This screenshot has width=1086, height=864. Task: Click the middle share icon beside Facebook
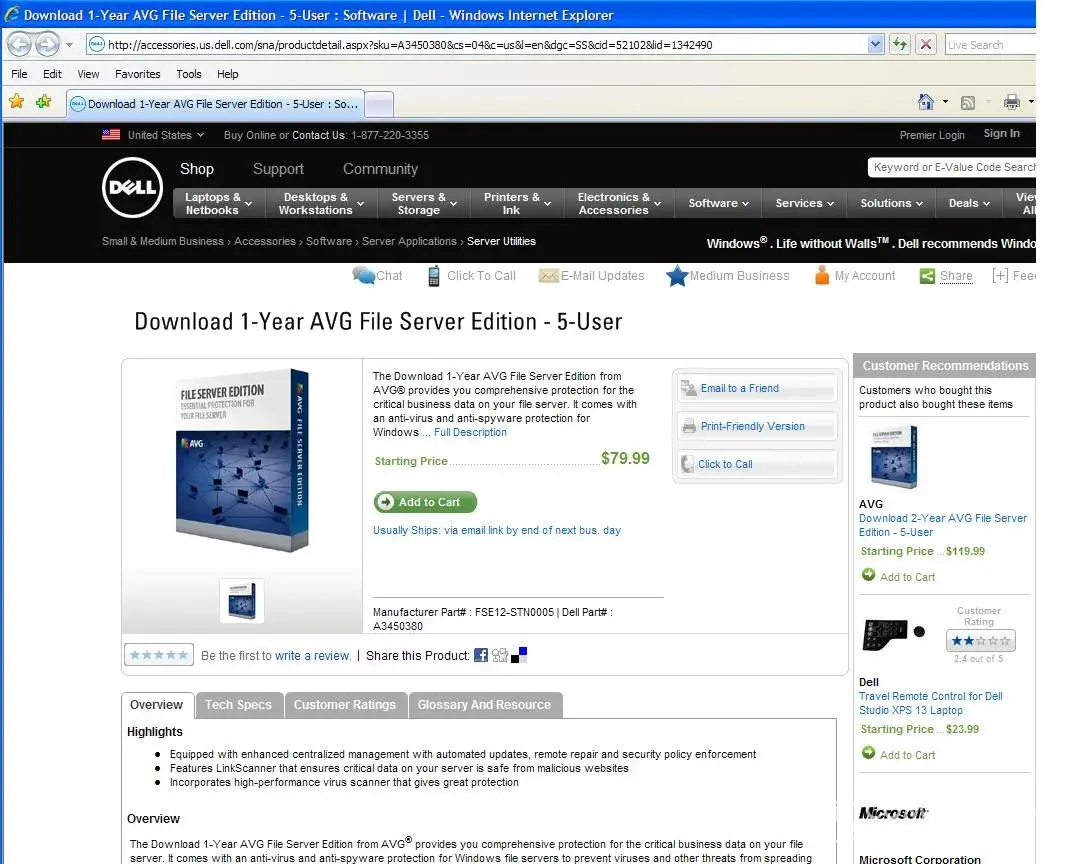pos(500,655)
